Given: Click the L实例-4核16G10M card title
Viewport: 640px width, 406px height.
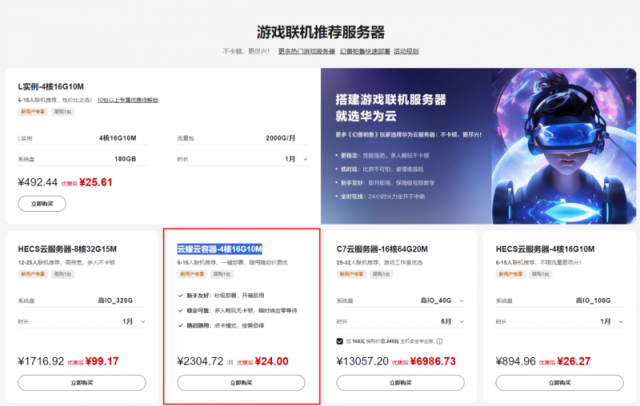Looking at the screenshot, I should (x=51, y=87).
